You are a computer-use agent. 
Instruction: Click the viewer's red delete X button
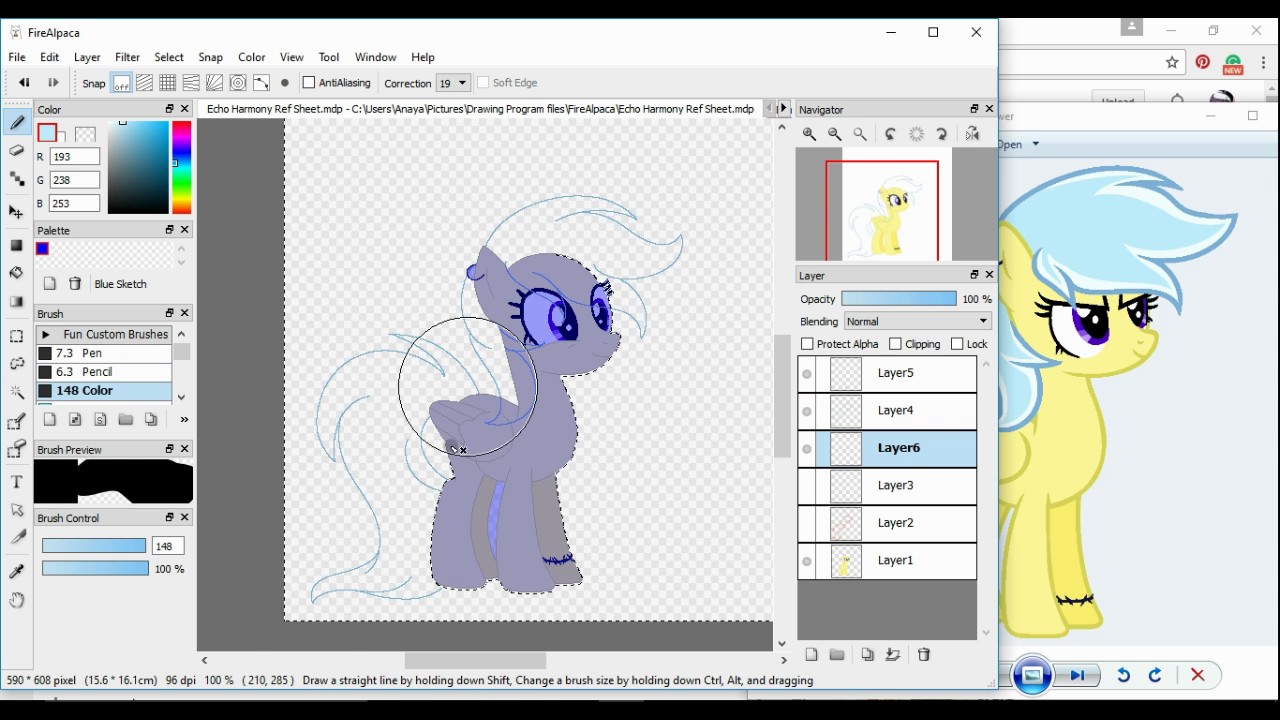[x=1198, y=676]
